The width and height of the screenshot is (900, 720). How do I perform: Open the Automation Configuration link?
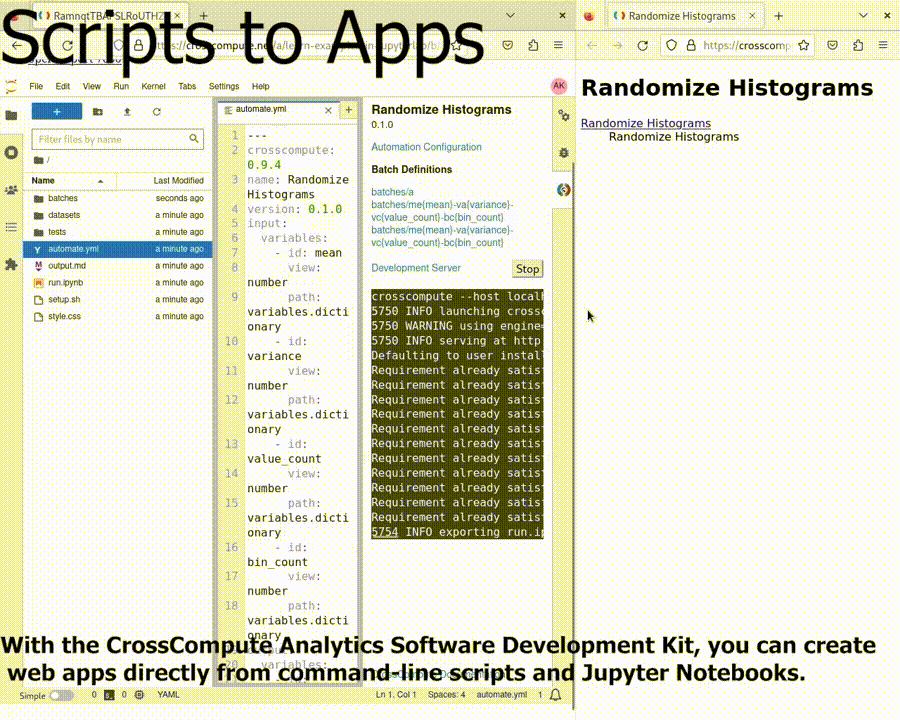426,147
